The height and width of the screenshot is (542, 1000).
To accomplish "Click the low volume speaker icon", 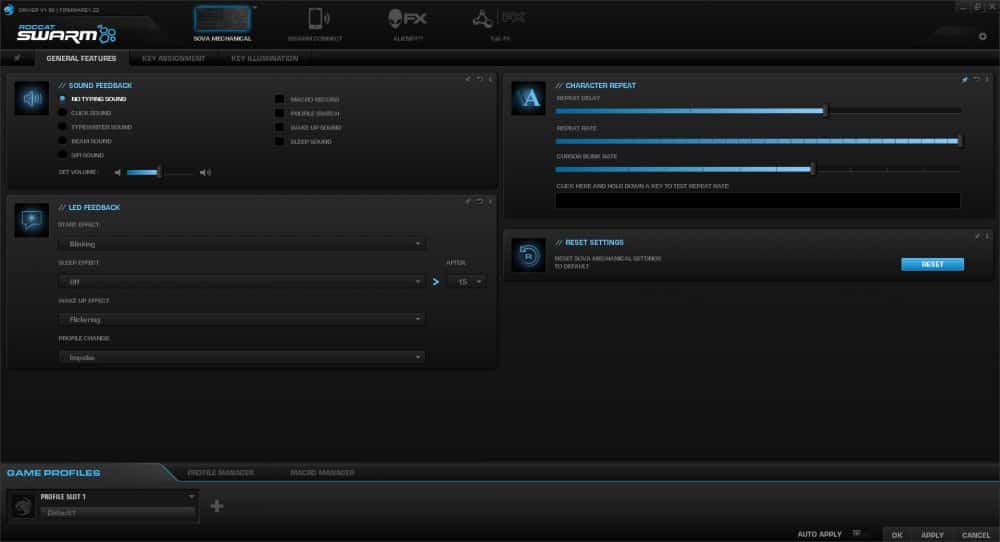I will (x=117, y=172).
